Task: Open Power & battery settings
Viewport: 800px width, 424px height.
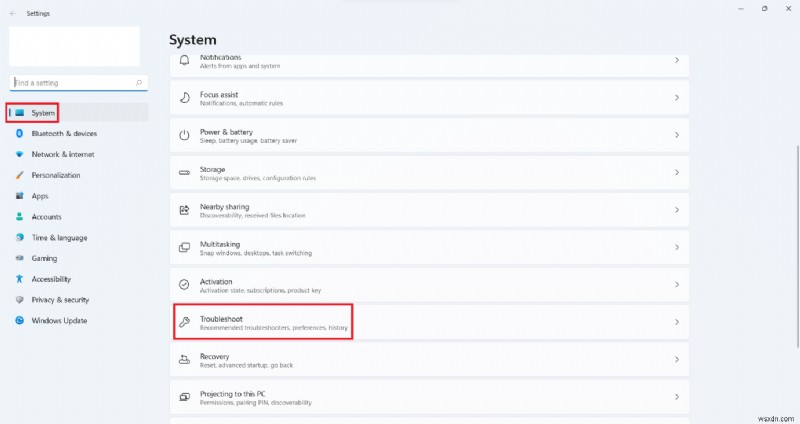Action: point(429,135)
